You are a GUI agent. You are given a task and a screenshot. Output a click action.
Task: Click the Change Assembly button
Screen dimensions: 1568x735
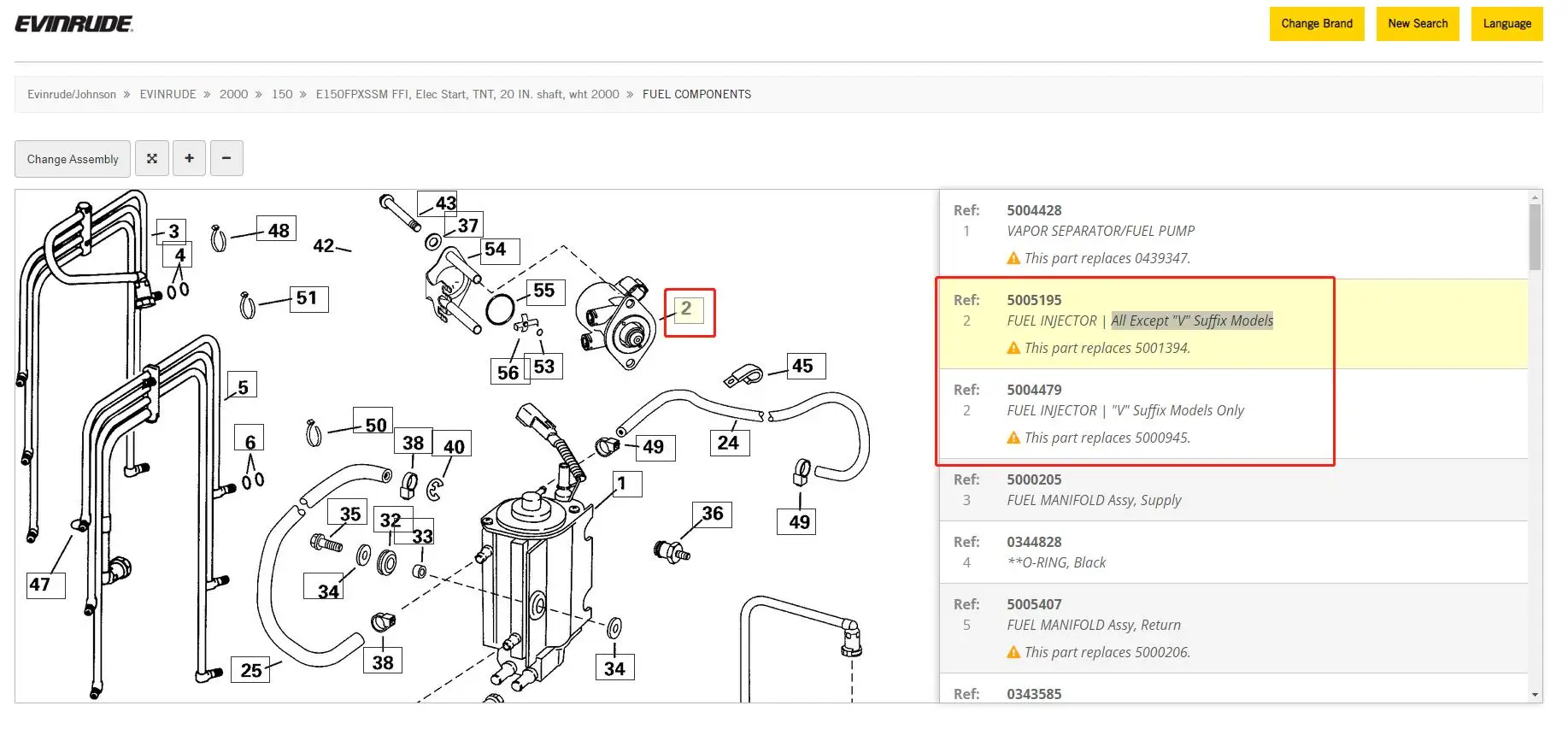(x=73, y=159)
